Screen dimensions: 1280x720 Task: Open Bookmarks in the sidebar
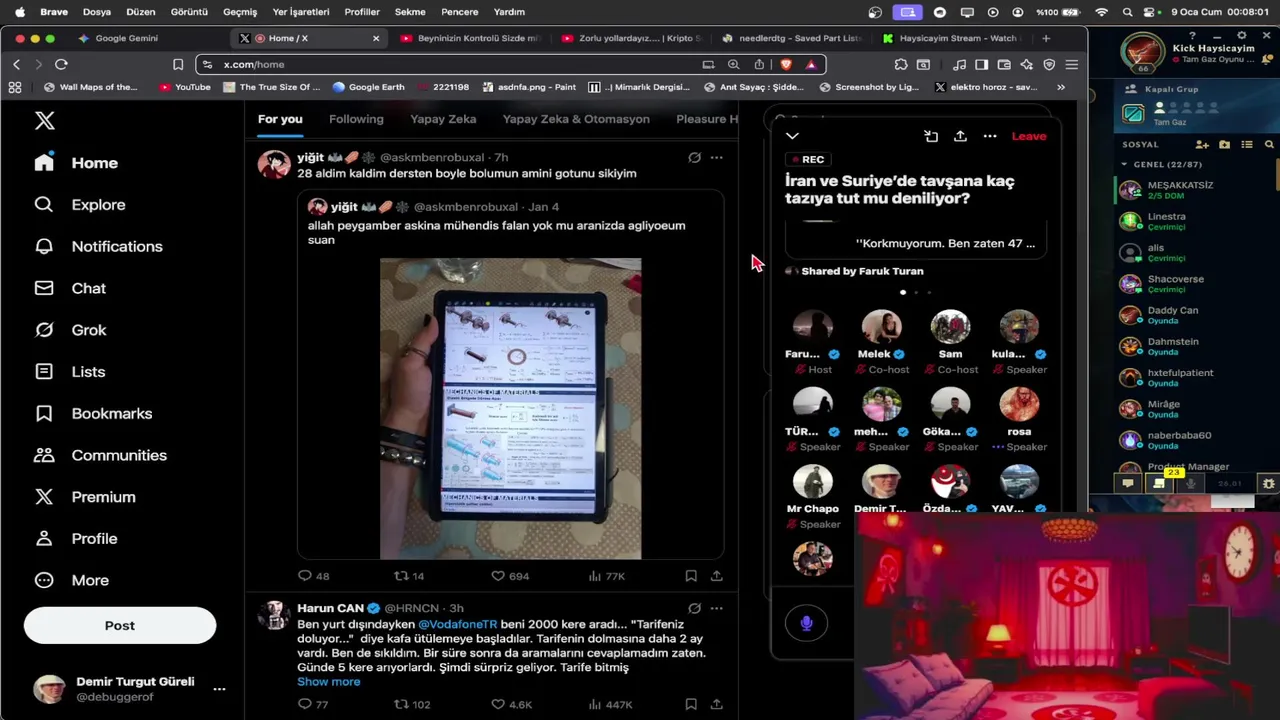(x=93, y=413)
